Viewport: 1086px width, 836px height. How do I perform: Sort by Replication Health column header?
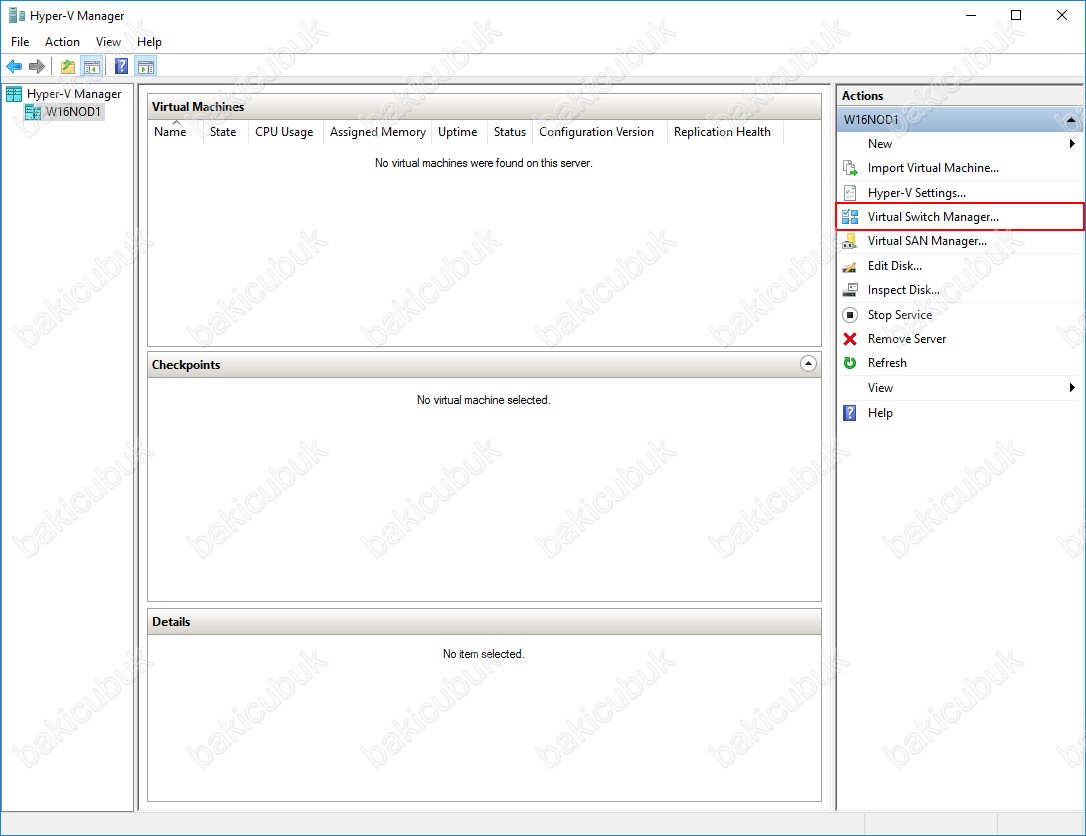click(x=725, y=132)
